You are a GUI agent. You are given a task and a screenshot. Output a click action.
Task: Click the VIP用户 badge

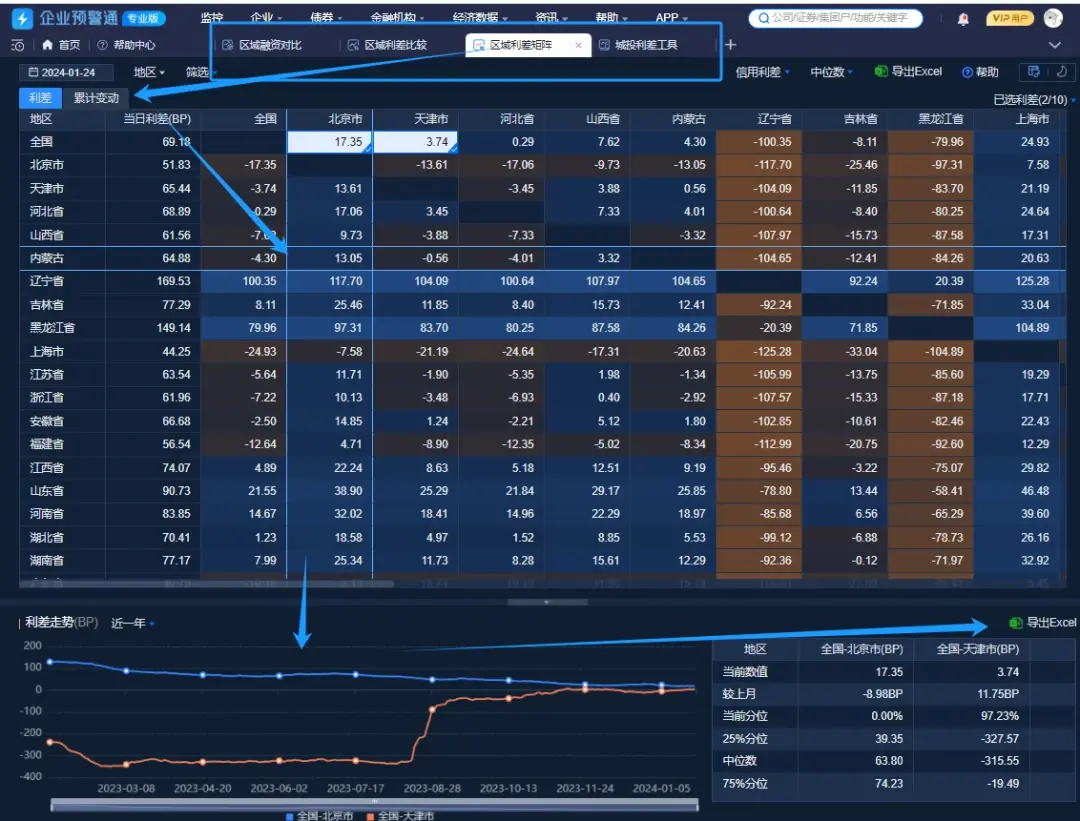tap(1010, 18)
